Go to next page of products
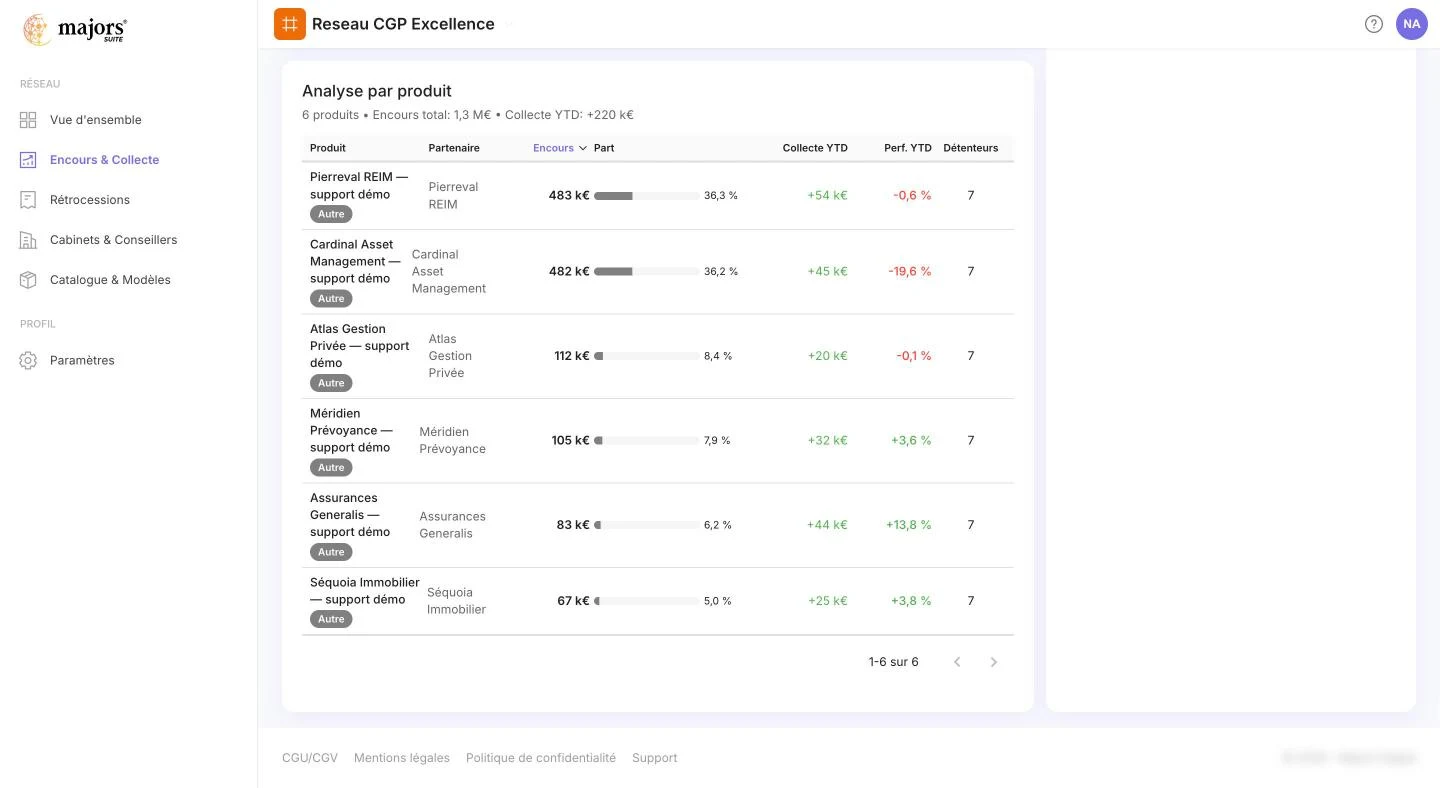1440x788 pixels. [993, 662]
